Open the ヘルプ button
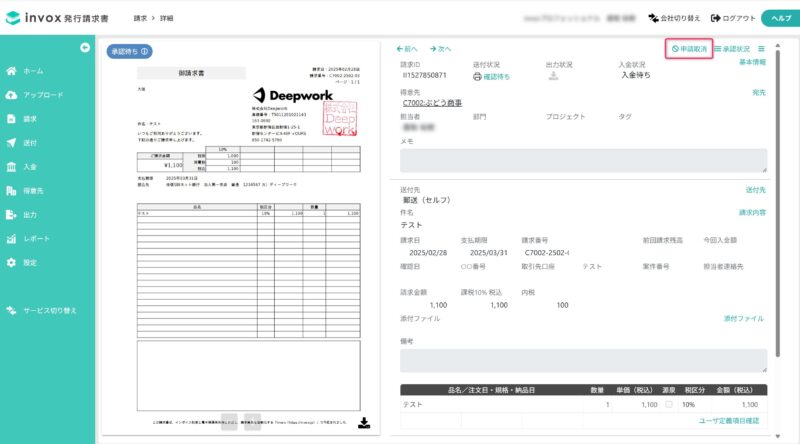Image resolution: width=800 pixels, height=444 pixels. pos(781,18)
